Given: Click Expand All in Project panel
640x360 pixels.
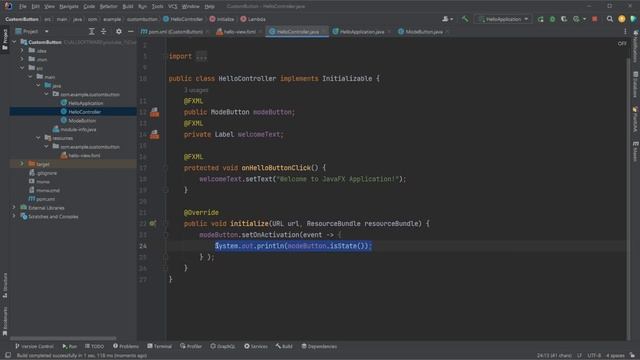Looking at the screenshot, I should (x=91, y=31).
